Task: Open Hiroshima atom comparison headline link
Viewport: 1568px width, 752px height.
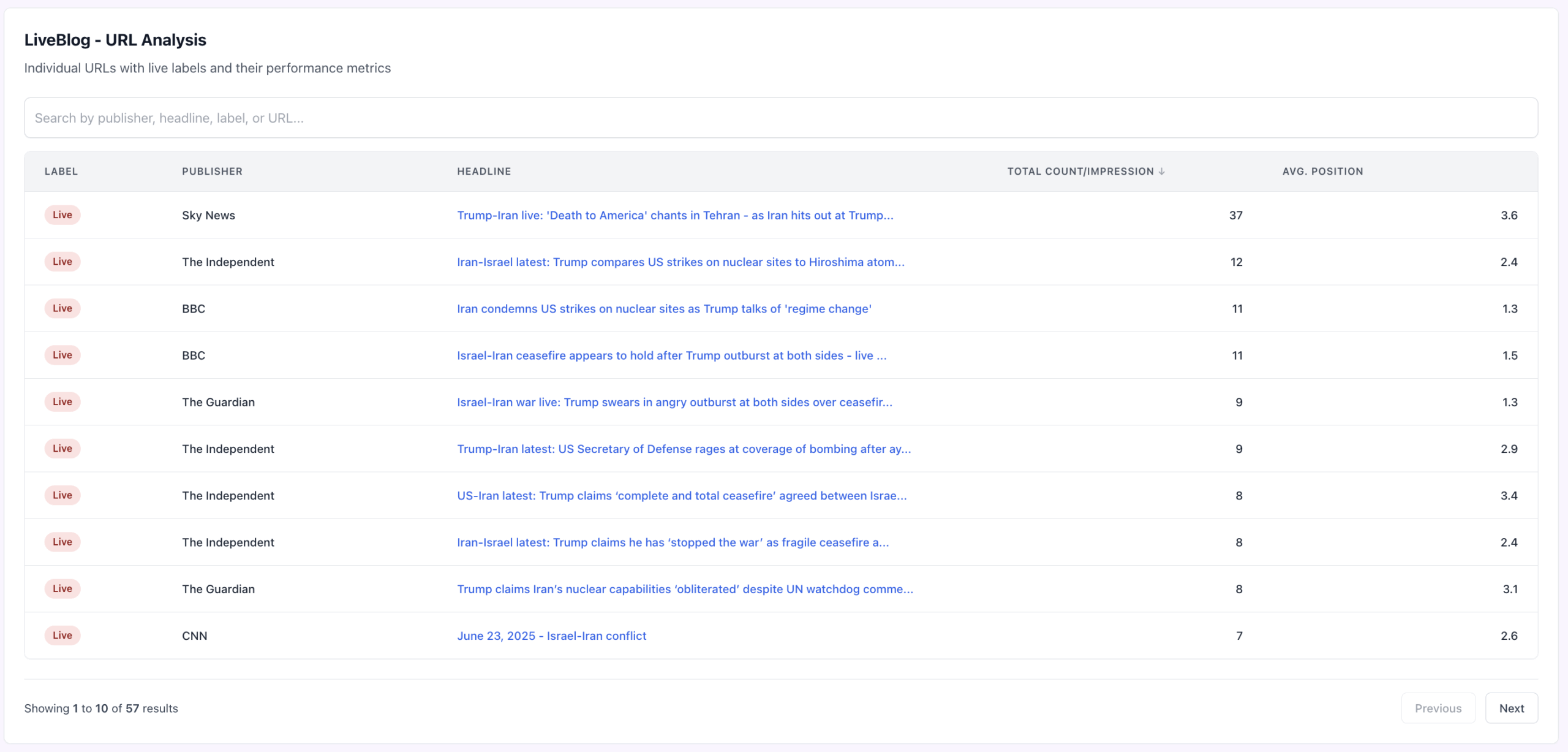Action: tap(680, 262)
